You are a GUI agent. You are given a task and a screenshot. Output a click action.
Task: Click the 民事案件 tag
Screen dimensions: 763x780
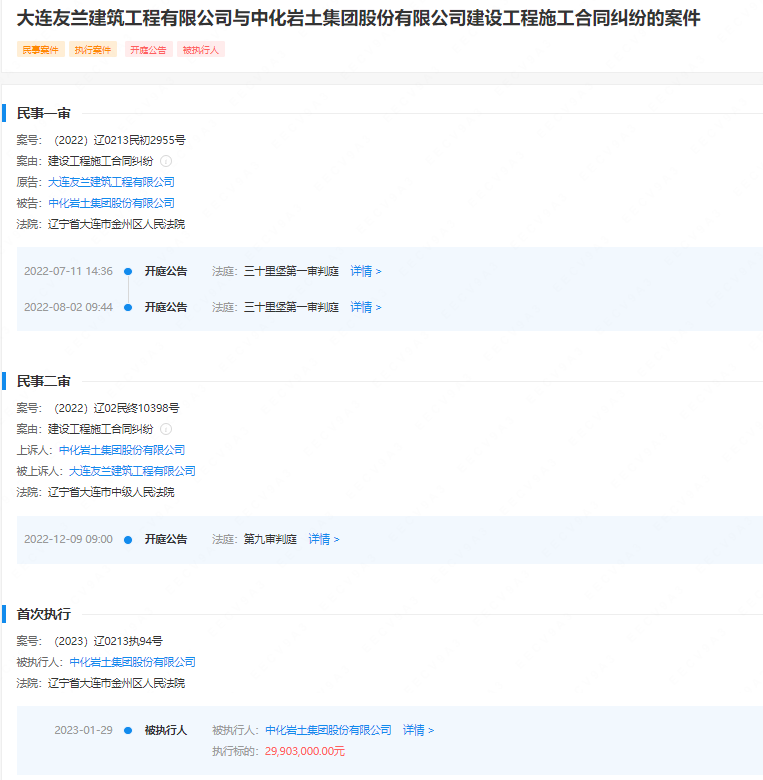(x=41, y=50)
